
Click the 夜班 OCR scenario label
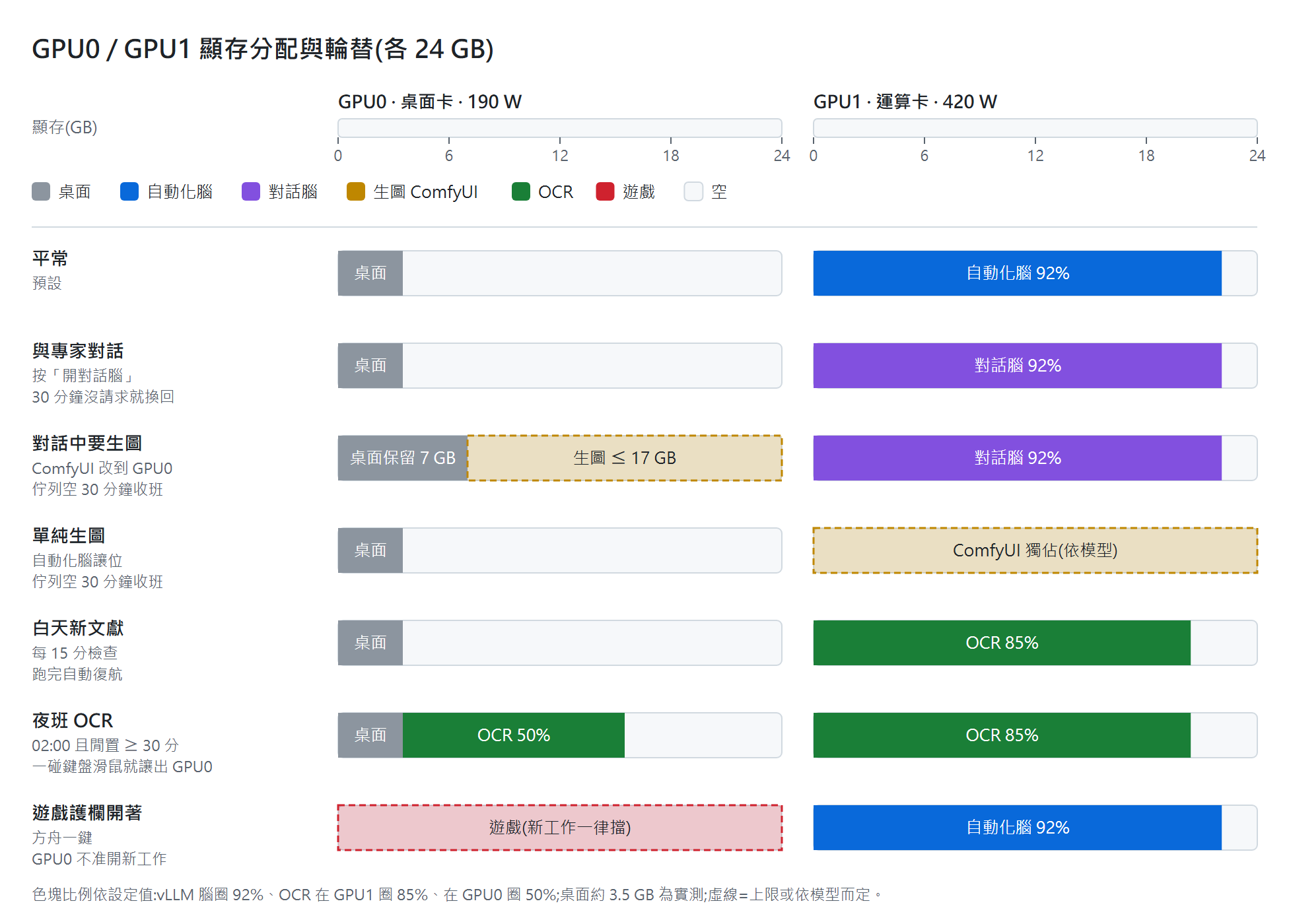pyautogui.click(x=73, y=721)
